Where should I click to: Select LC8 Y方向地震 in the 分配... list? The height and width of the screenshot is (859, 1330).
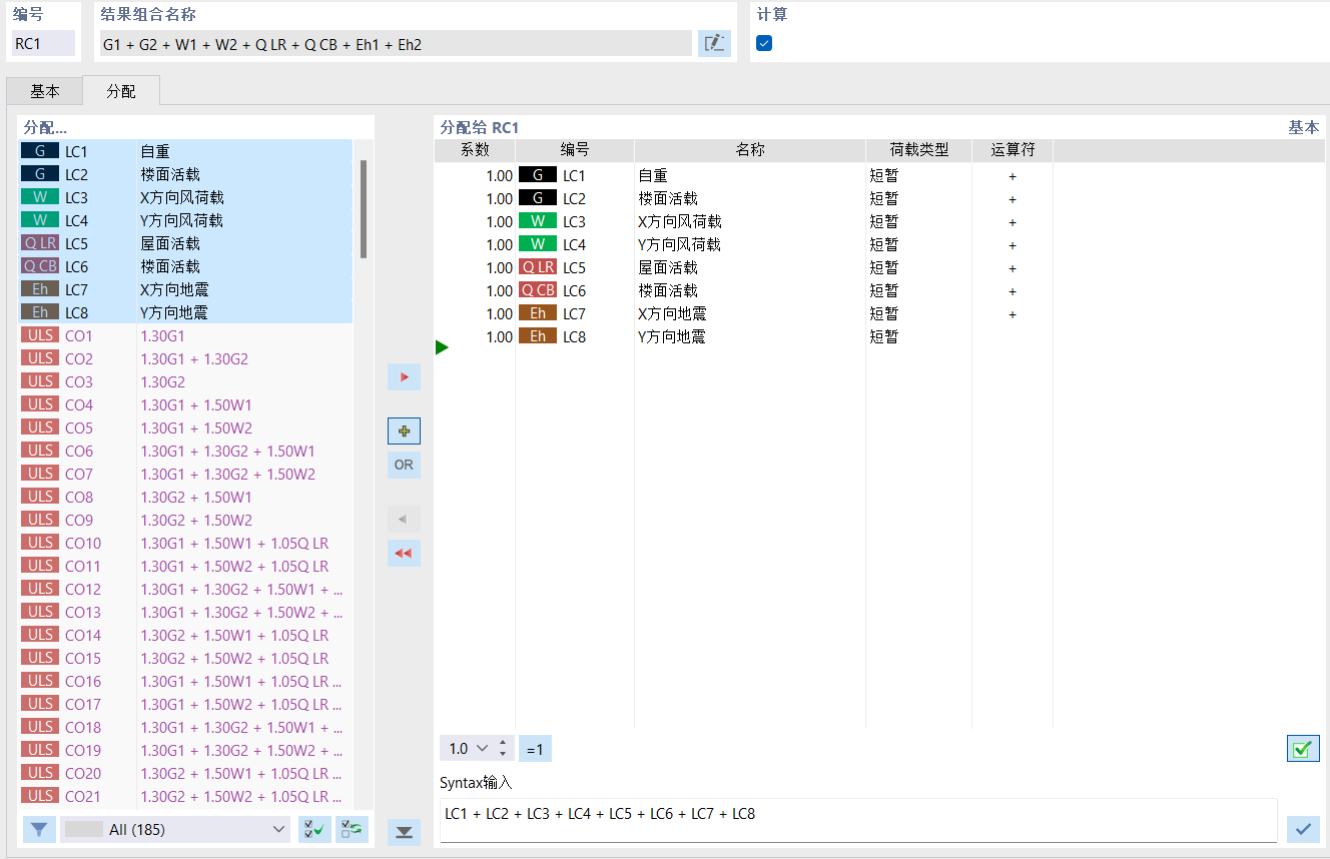[x=186, y=312]
